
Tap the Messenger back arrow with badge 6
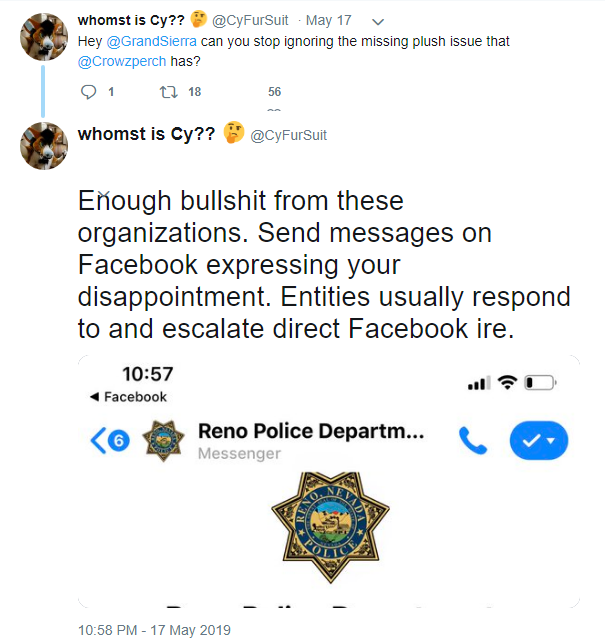(109, 441)
